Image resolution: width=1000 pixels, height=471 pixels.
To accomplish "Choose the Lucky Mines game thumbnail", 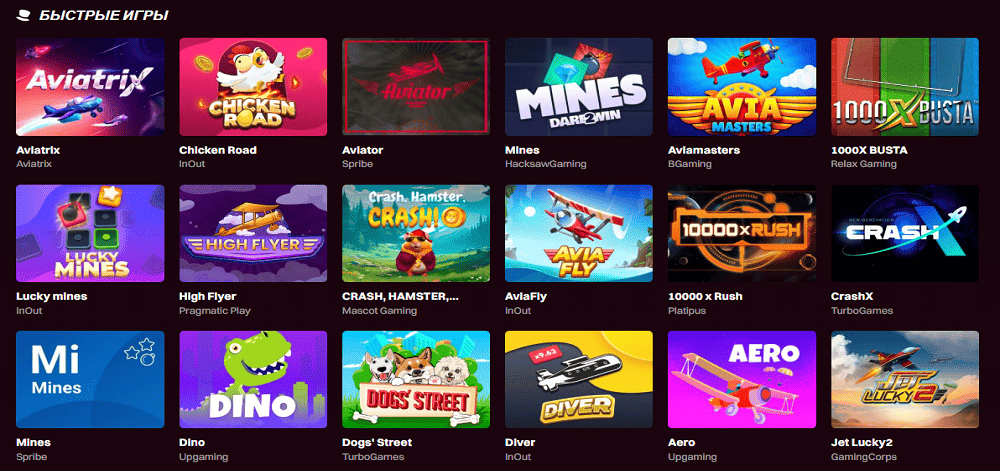I will point(90,233).
